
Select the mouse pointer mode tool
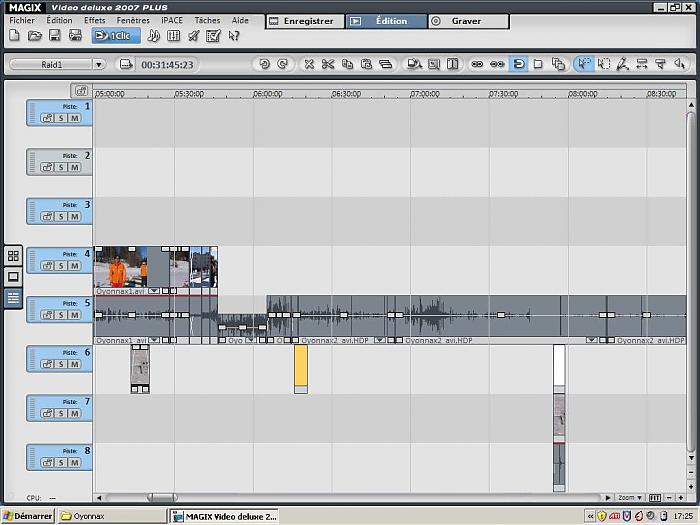click(x=584, y=64)
